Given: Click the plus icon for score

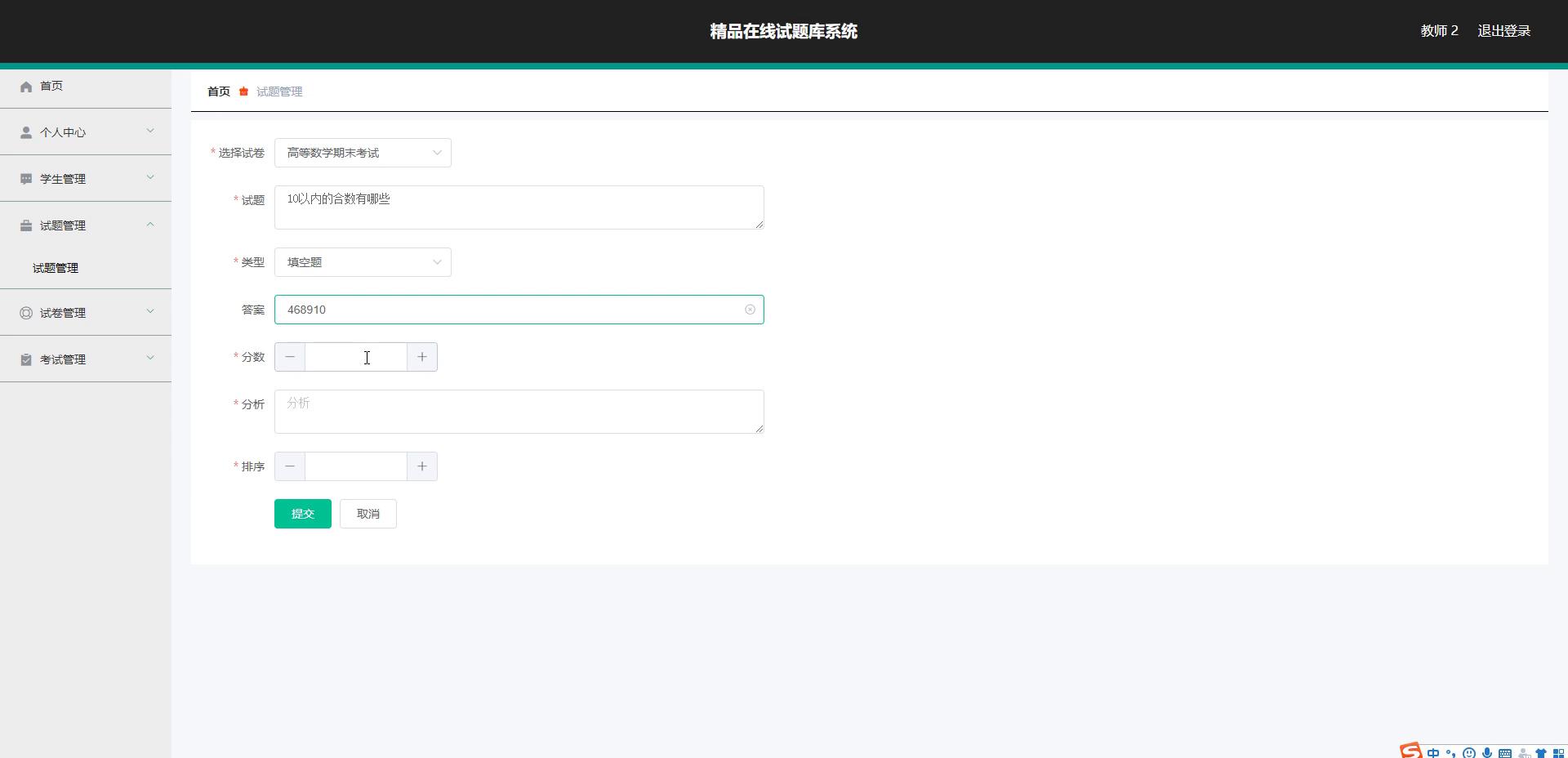Looking at the screenshot, I should click(x=422, y=357).
